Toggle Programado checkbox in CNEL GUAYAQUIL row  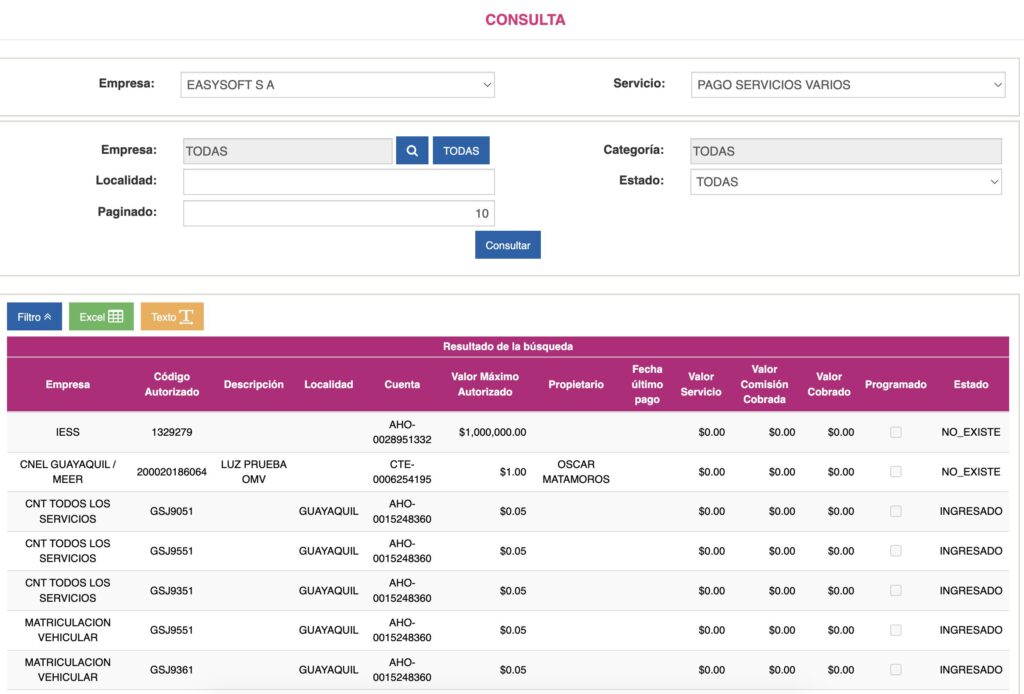pyautogui.click(x=895, y=471)
